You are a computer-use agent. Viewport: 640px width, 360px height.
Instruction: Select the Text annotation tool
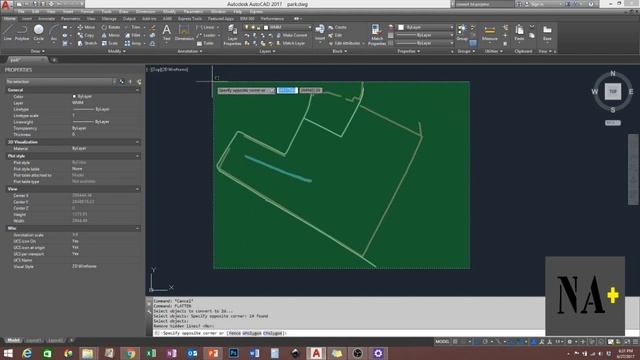pyautogui.click(x=167, y=32)
